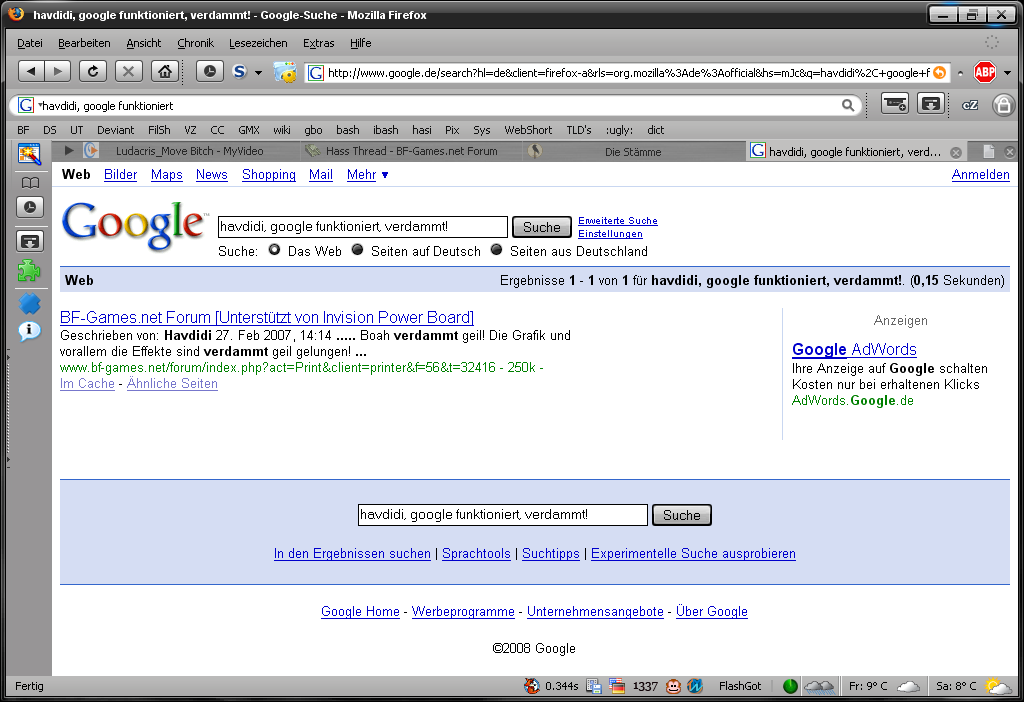Click the Adblock Plus ABP icon

(x=985, y=72)
